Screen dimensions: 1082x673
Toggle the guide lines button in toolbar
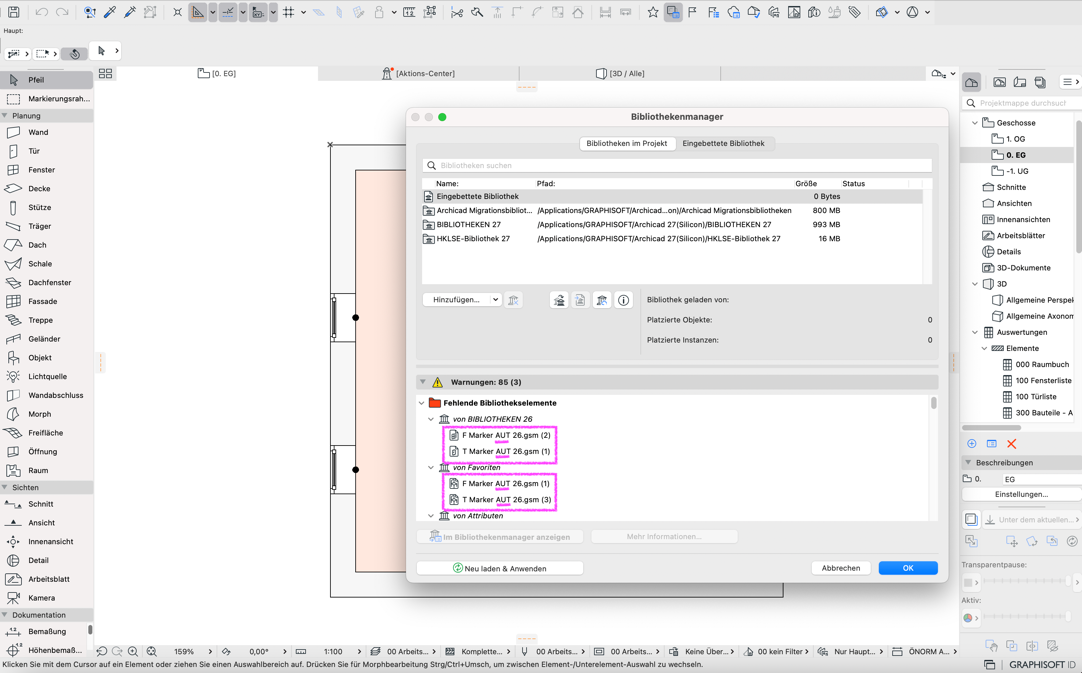(228, 12)
